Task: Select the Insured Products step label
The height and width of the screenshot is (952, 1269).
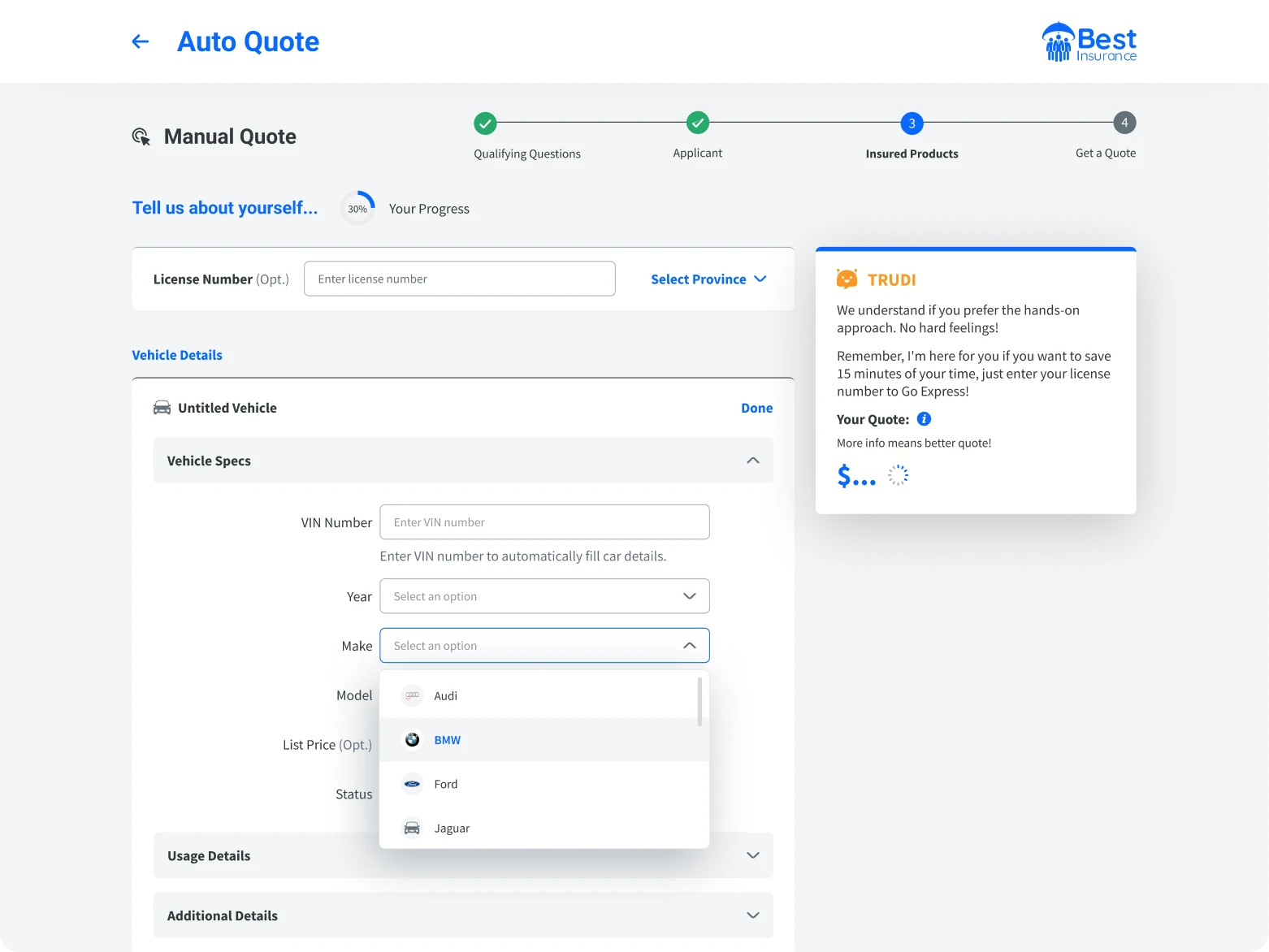Action: [x=912, y=154]
